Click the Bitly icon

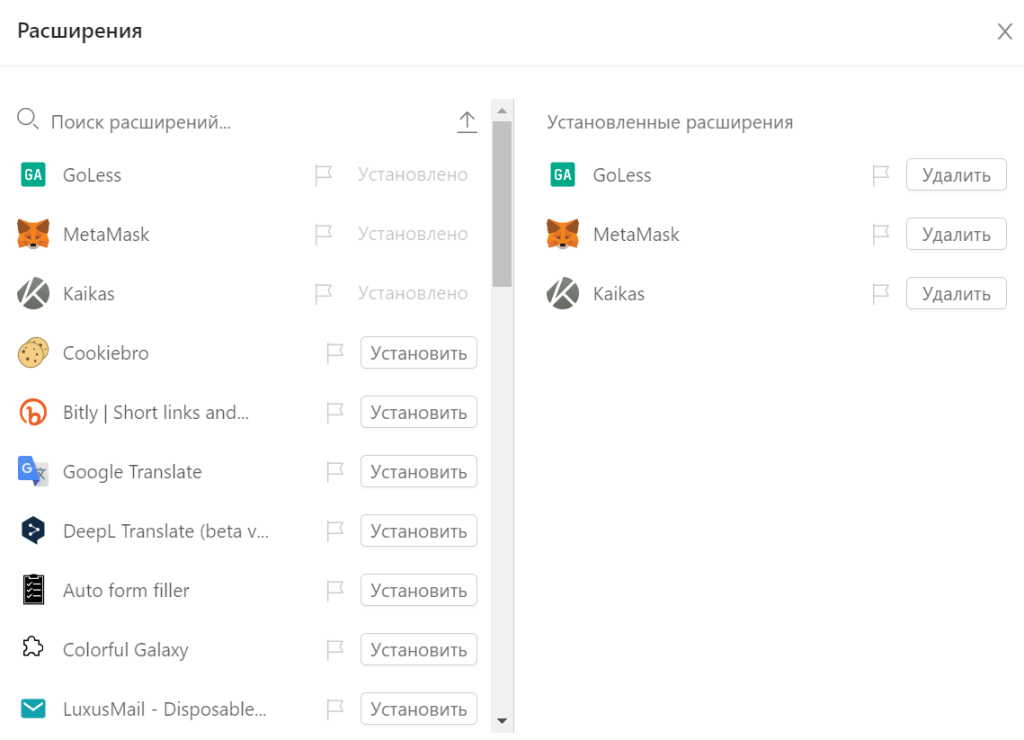pos(33,412)
